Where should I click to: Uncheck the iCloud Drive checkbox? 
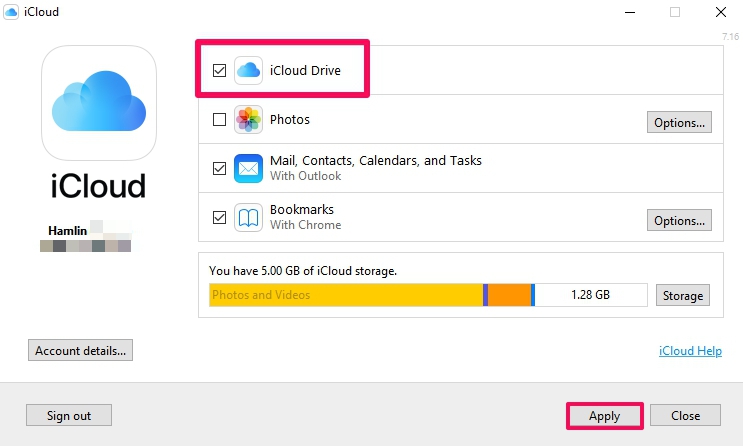pos(219,71)
